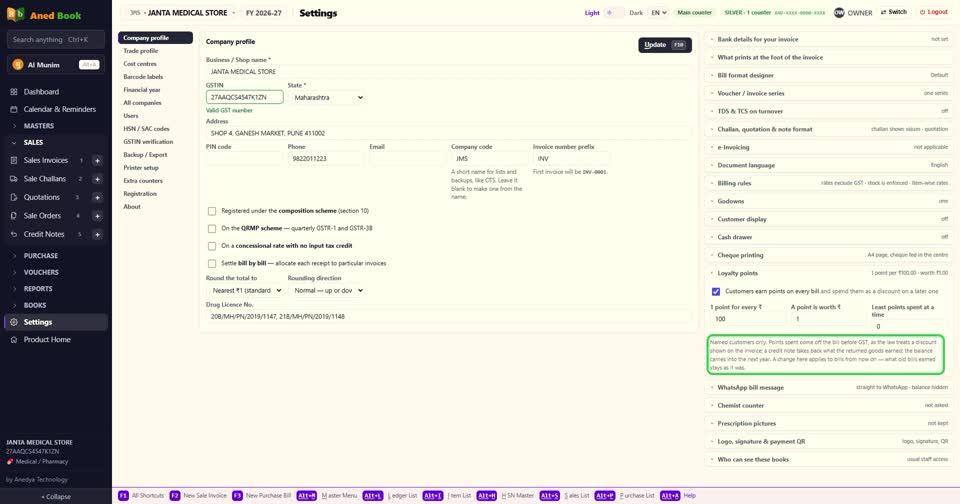
Task: Add new Sale Order with plus
Action: pyautogui.click(x=97, y=216)
